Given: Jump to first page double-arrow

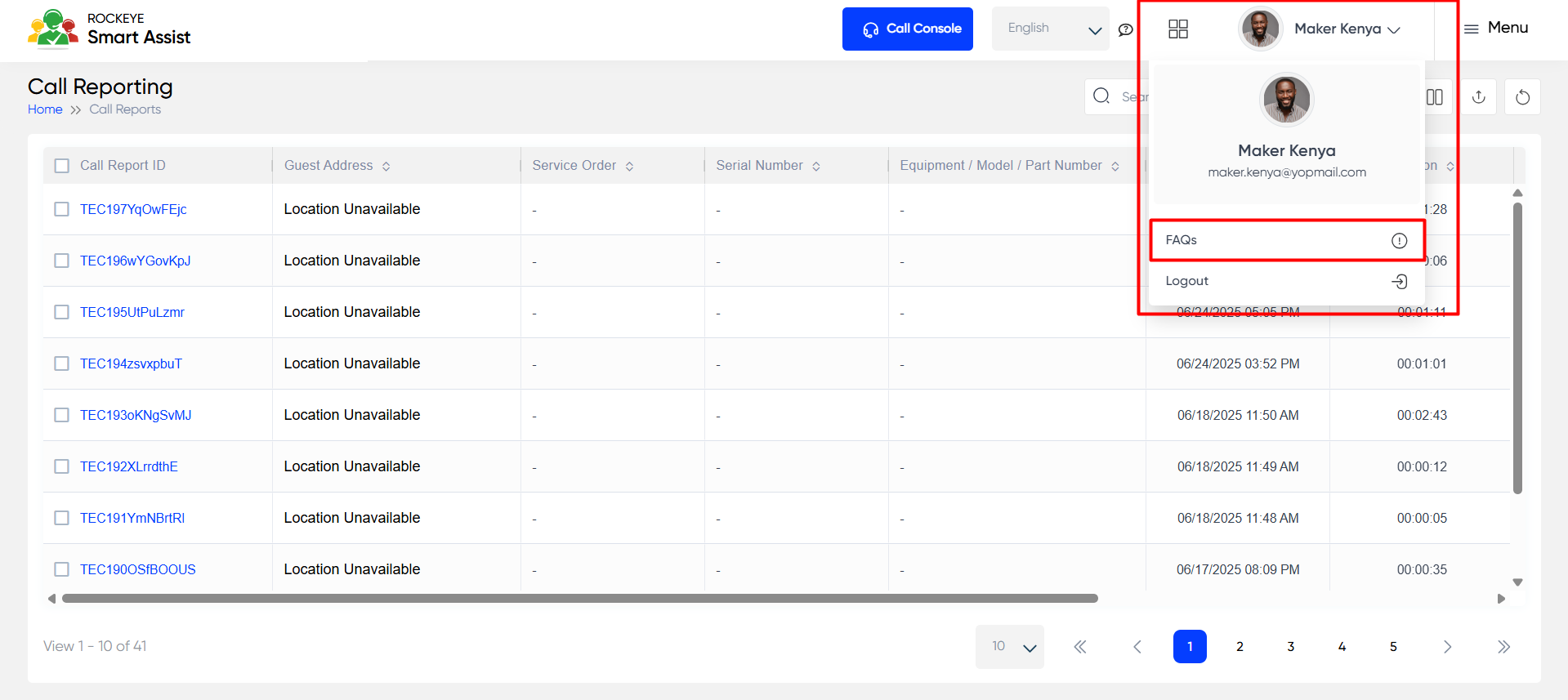Looking at the screenshot, I should tap(1080, 647).
